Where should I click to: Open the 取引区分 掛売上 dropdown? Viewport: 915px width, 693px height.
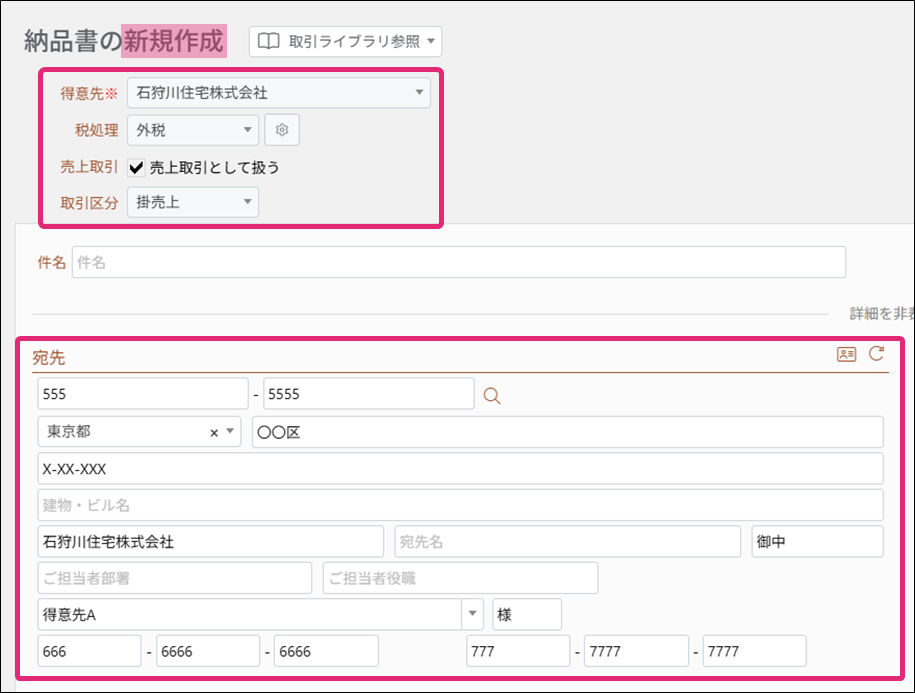coord(247,202)
